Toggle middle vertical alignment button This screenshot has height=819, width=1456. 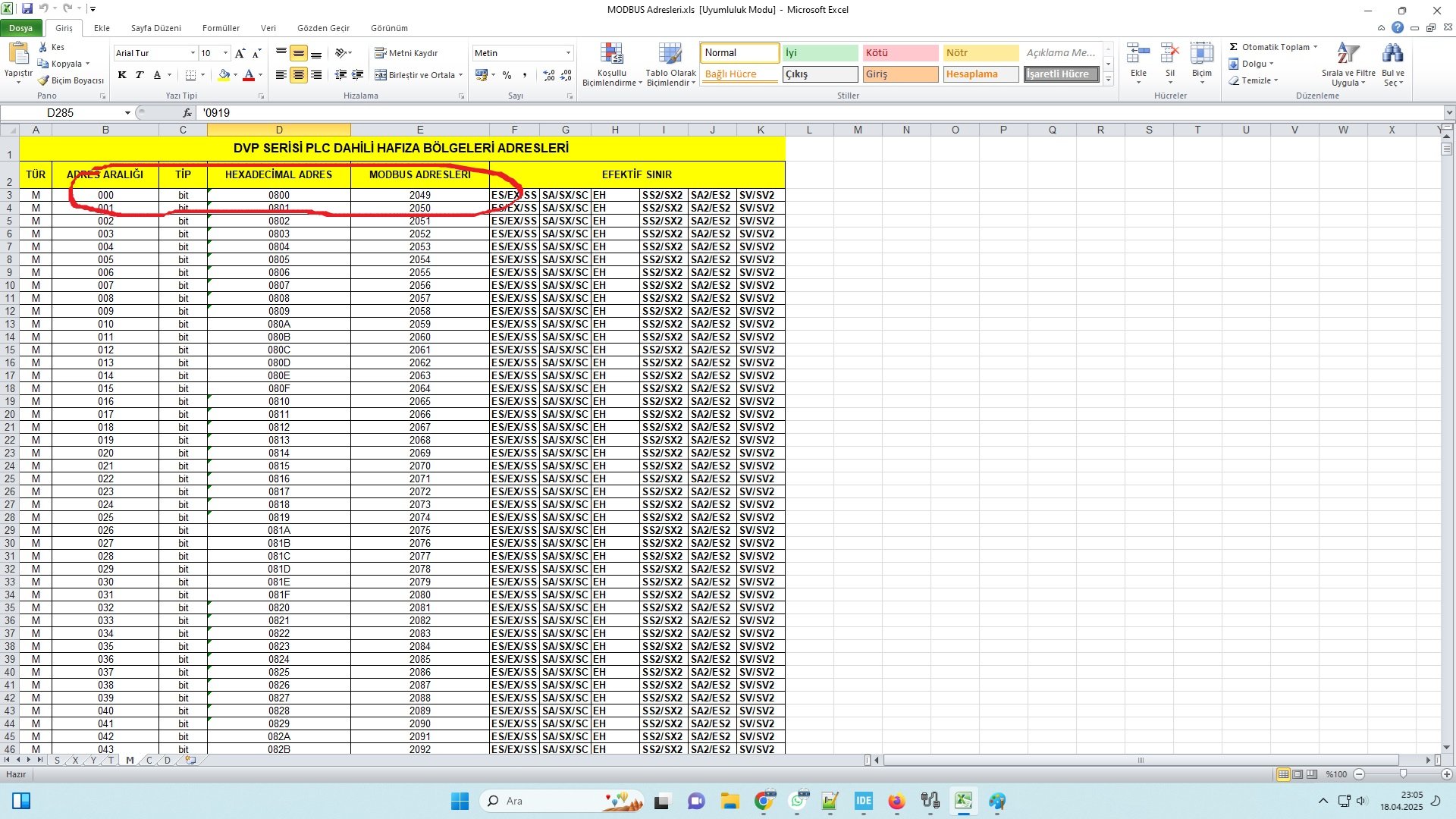click(x=299, y=53)
